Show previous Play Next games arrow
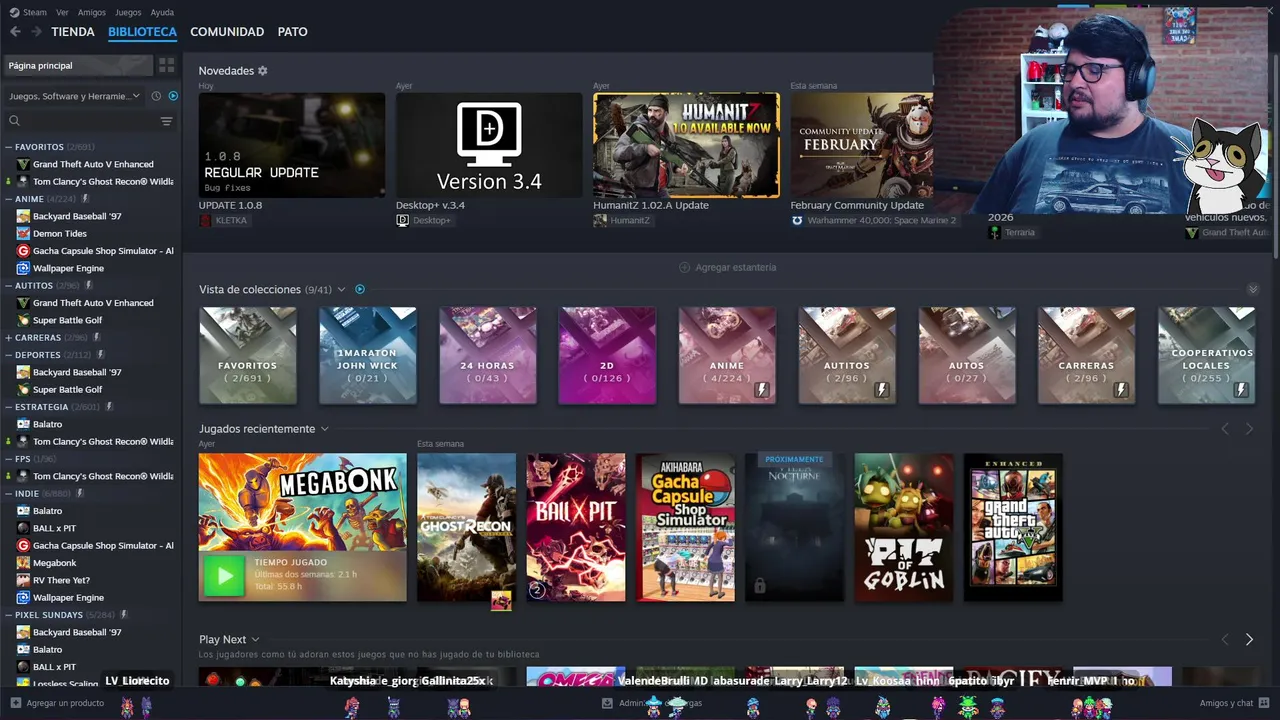 pyautogui.click(x=1225, y=639)
